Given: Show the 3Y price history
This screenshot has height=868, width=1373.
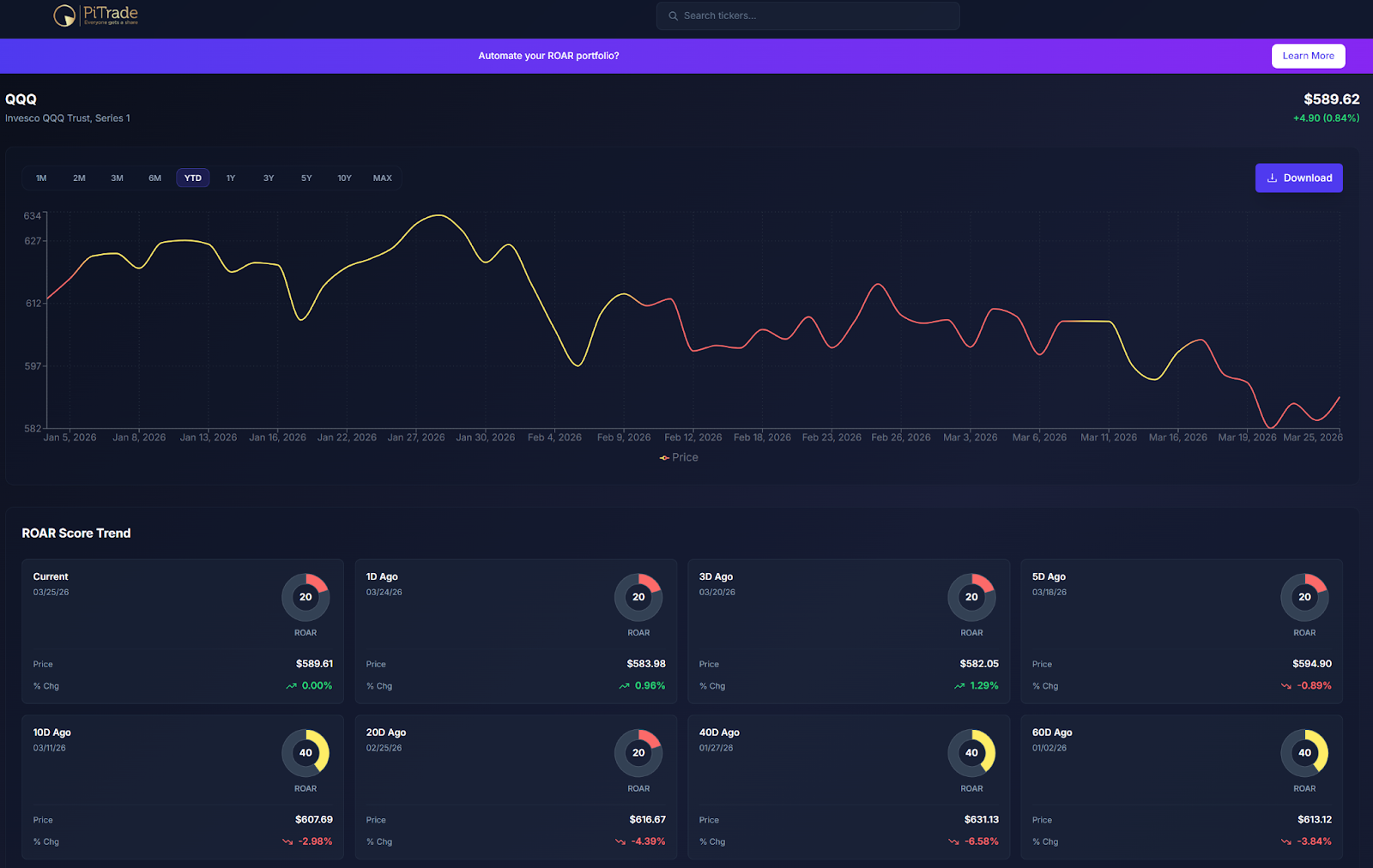Looking at the screenshot, I should coord(269,178).
